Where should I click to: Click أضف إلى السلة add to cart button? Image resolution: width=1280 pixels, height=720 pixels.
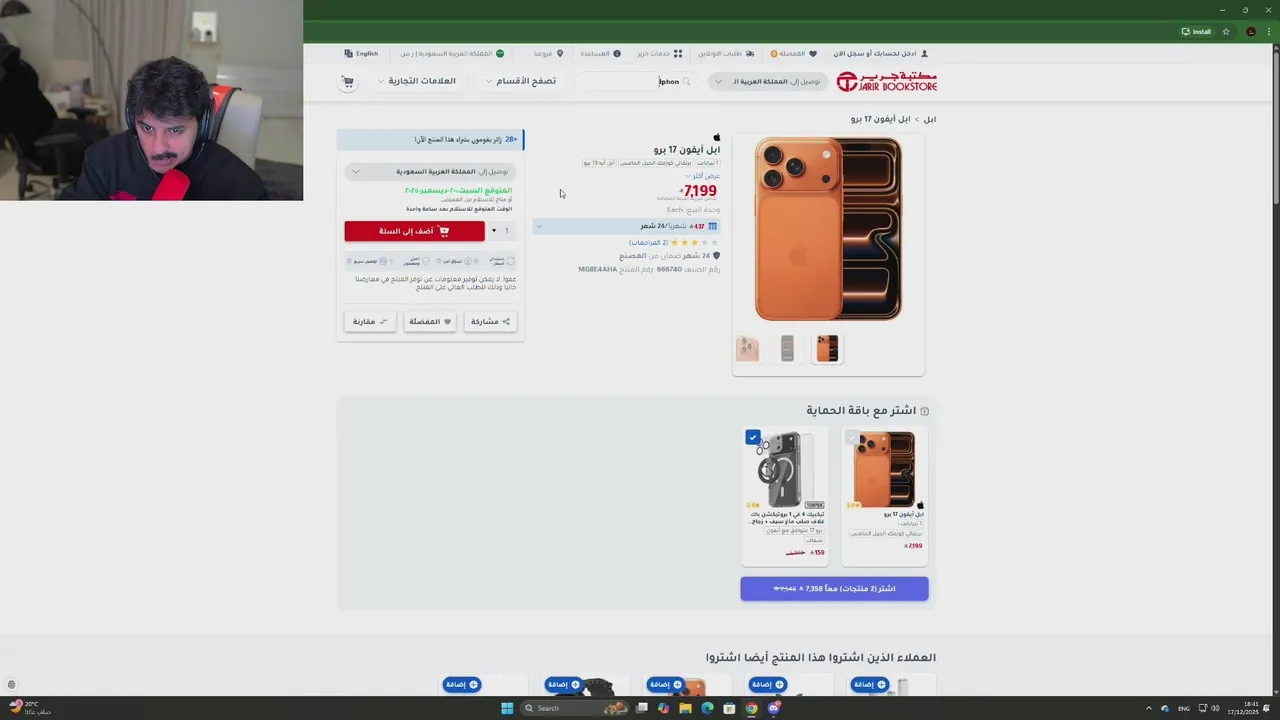414,231
